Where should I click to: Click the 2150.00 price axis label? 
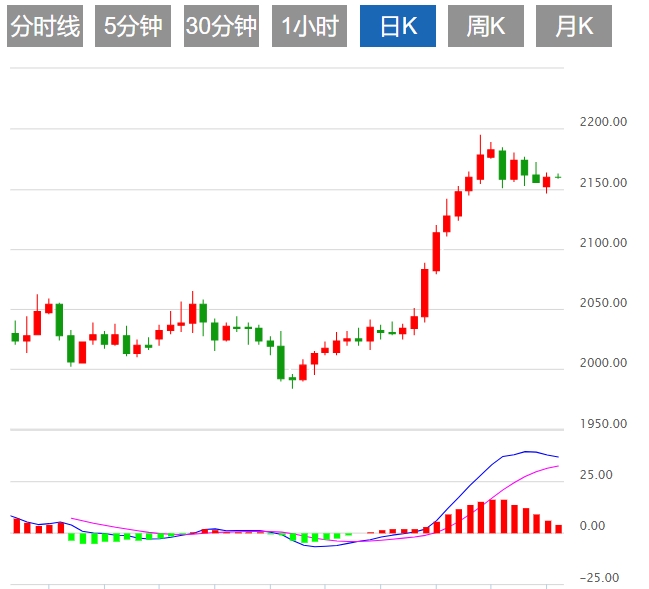[x=603, y=183]
